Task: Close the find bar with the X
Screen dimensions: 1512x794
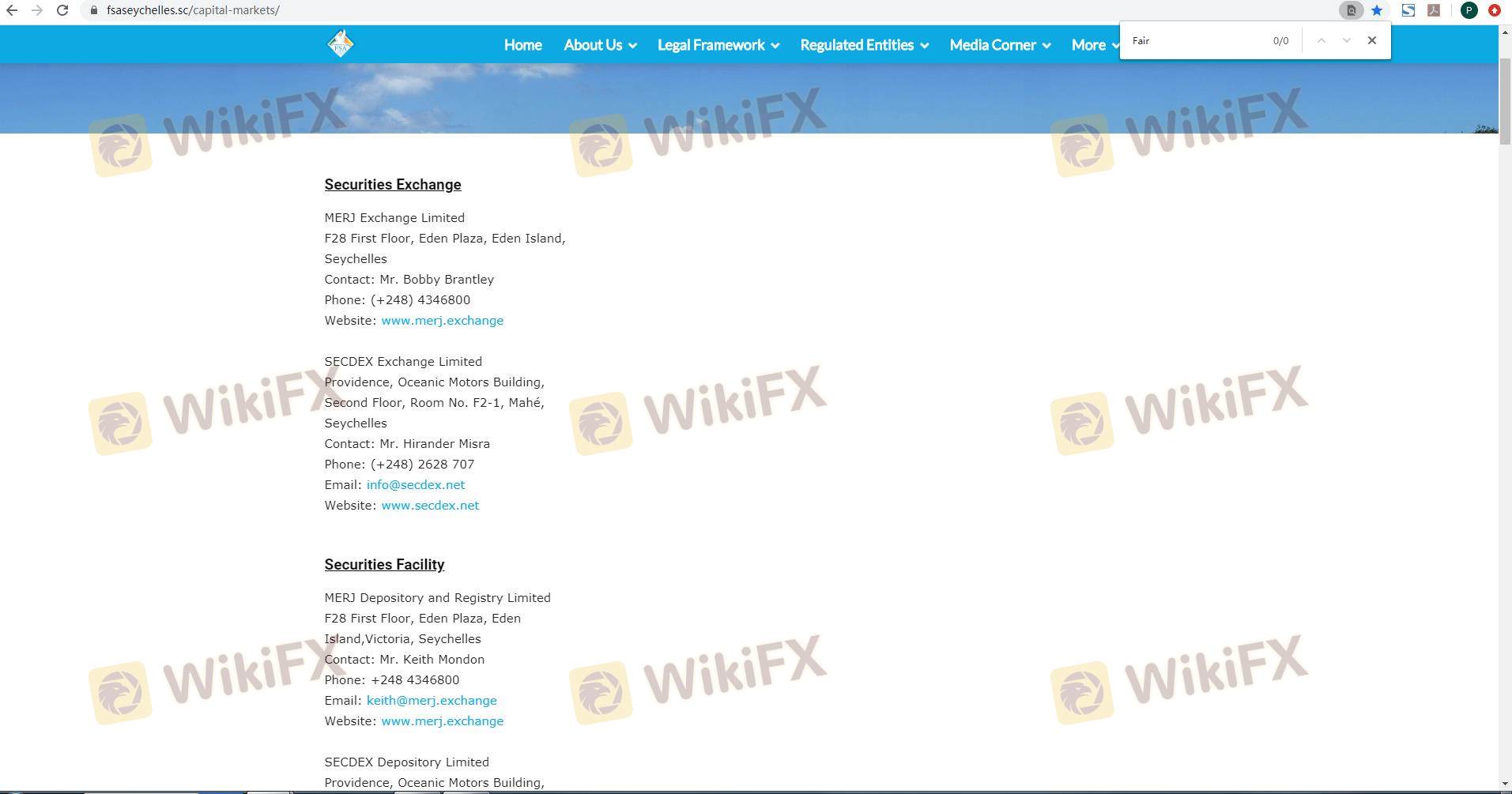Action: pyautogui.click(x=1371, y=40)
